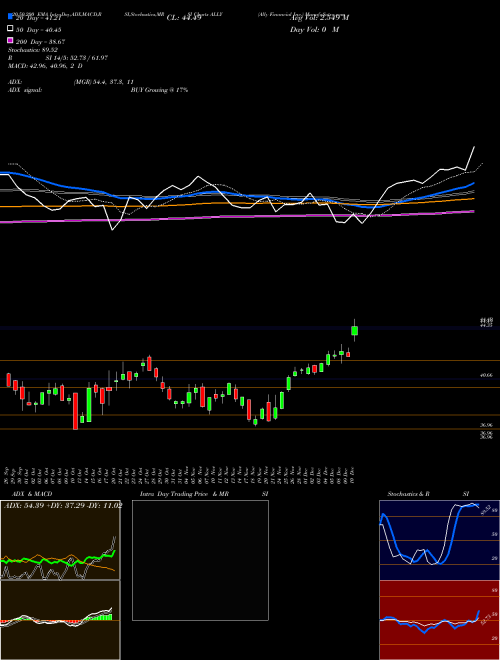Click the 89.52 value label on Stochastics chart
This screenshot has width=500, height=660.
(484, 510)
